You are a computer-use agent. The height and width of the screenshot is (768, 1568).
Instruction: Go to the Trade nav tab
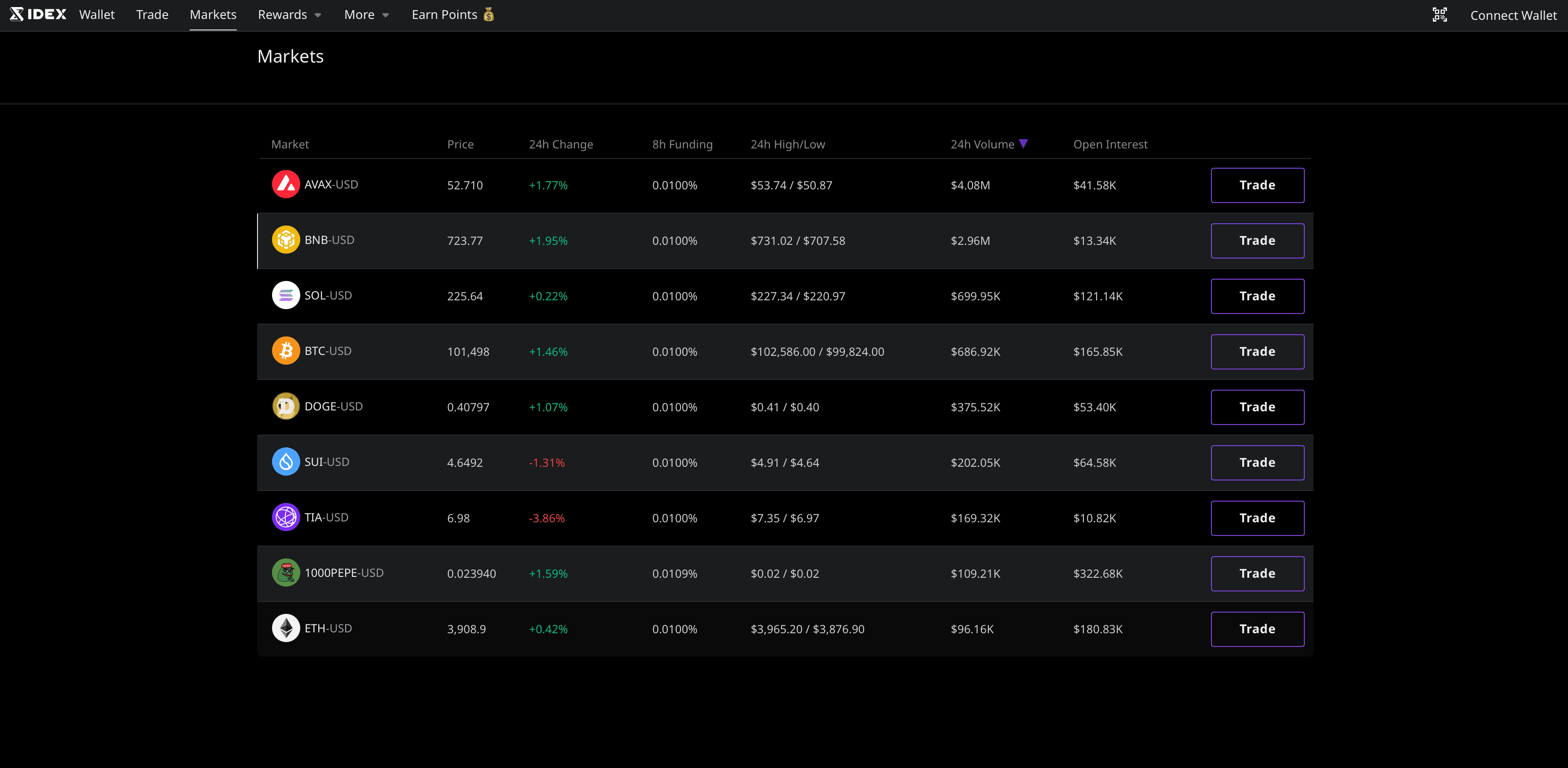pyautogui.click(x=152, y=15)
